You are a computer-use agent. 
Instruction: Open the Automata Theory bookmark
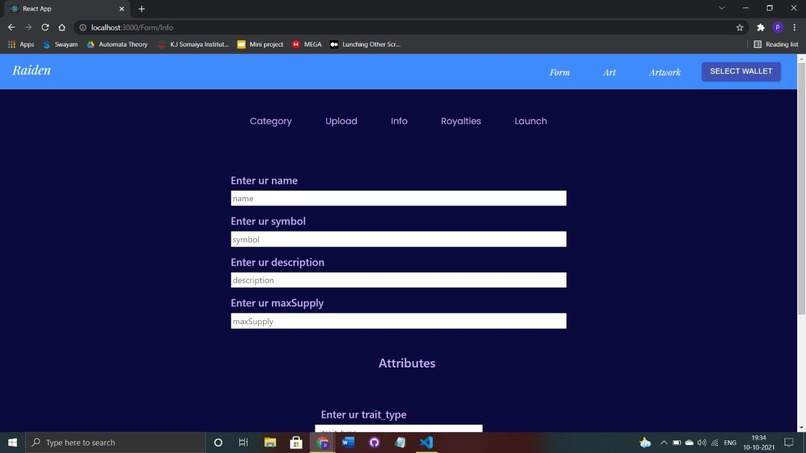click(x=117, y=45)
